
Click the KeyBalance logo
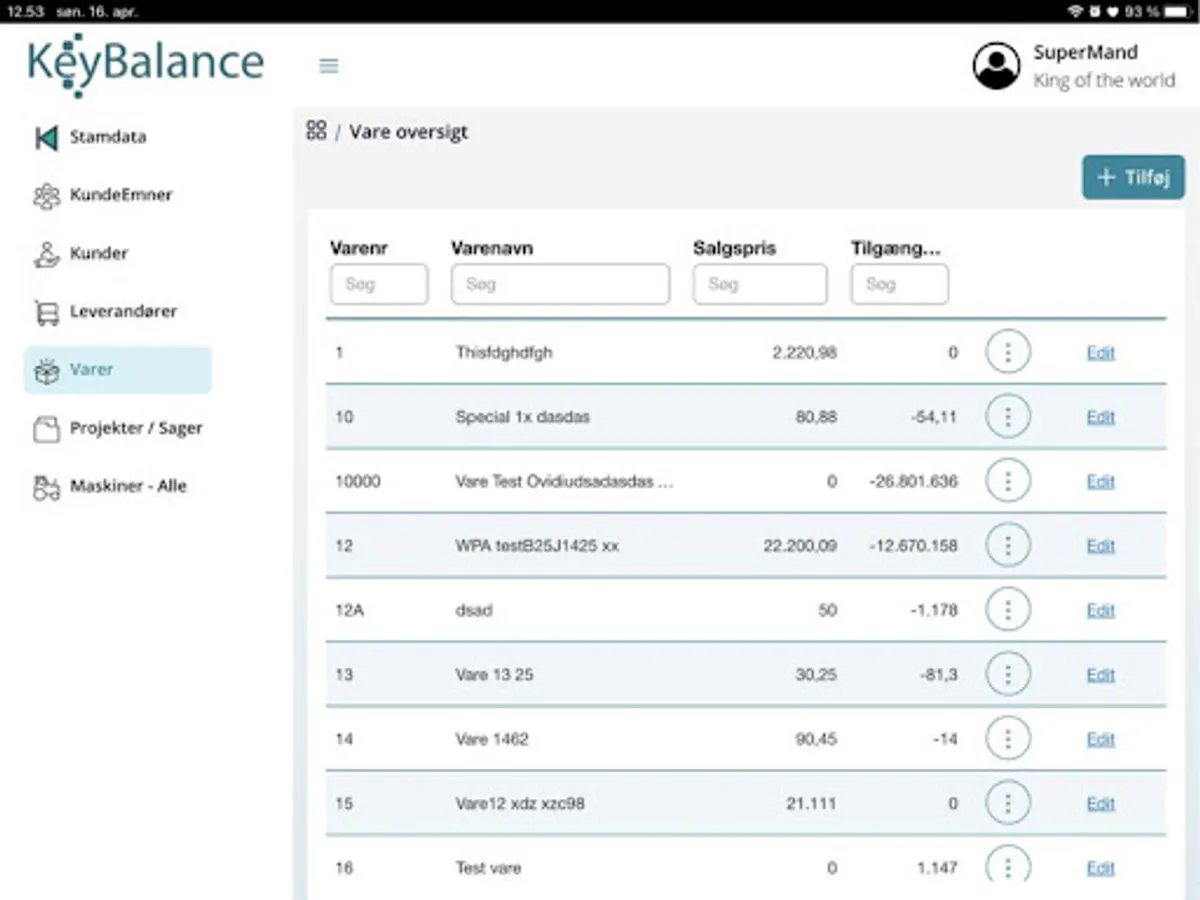point(146,64)
